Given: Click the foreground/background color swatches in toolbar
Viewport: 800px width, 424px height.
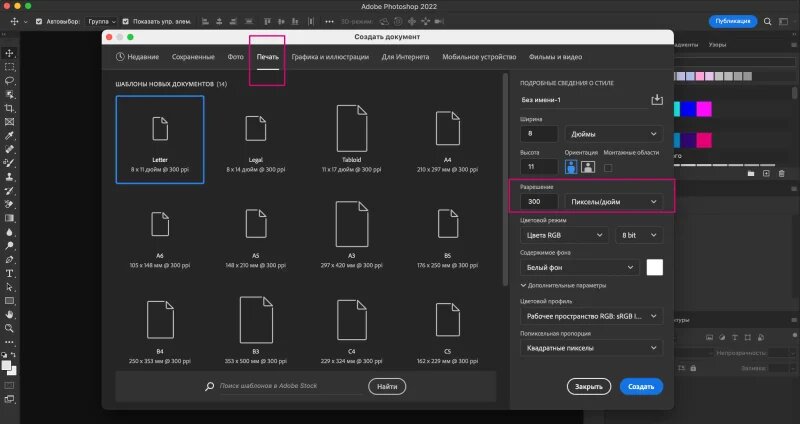Looking at the screenshot, I should 9,367.
